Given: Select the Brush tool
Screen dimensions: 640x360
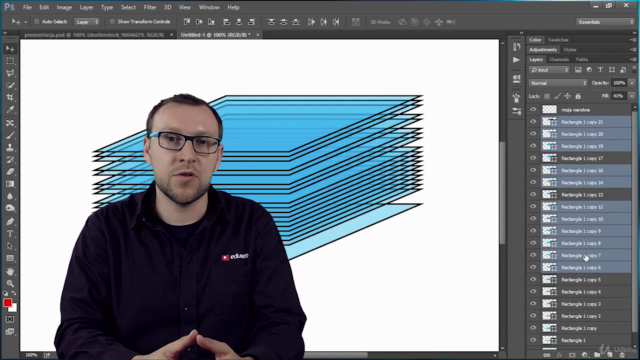Looking at the screenshot, I should coord(10,135).
